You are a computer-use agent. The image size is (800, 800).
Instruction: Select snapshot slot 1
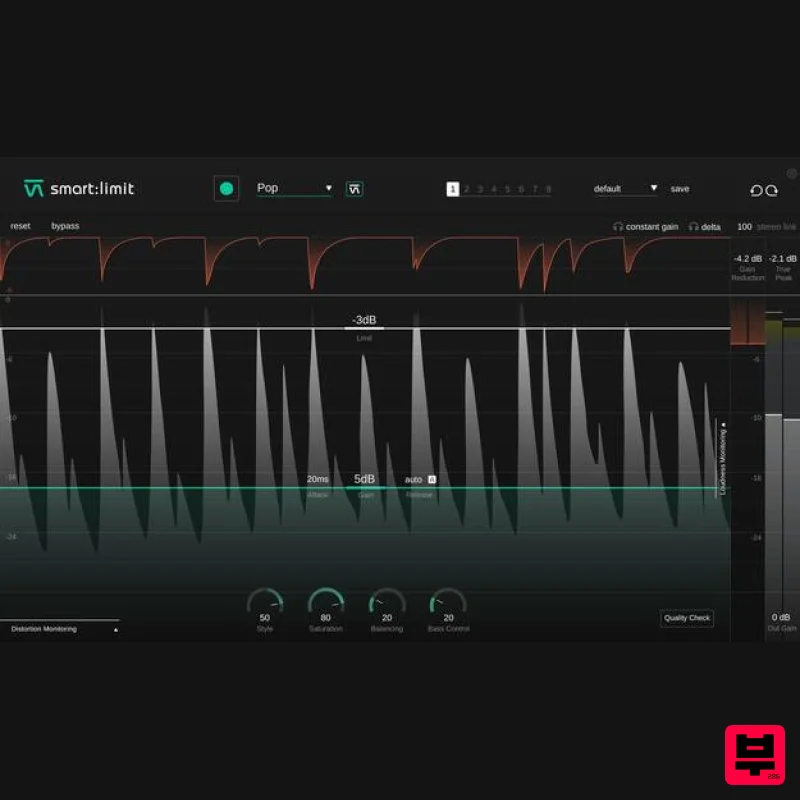453,188
